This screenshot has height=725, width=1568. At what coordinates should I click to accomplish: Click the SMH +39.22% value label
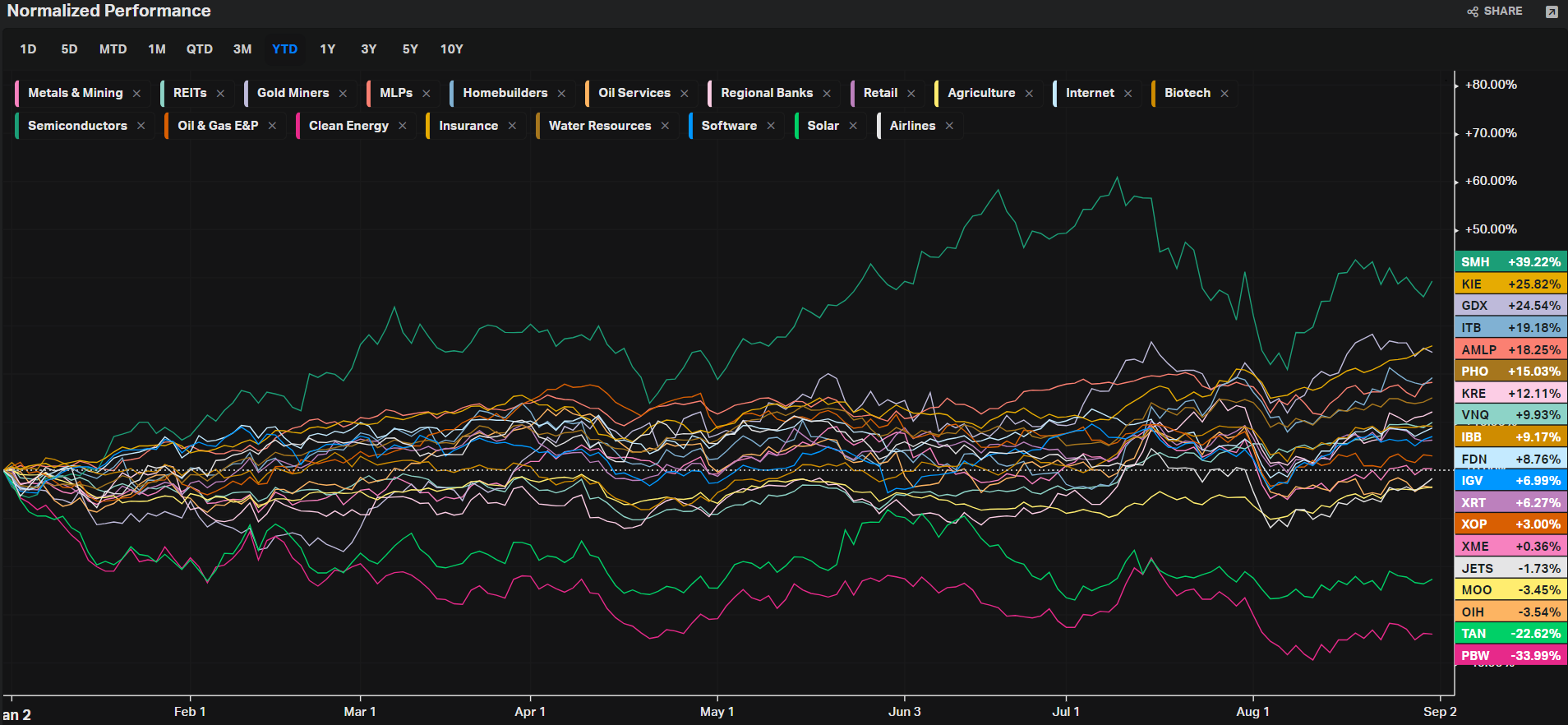(x=1510, y=262)
